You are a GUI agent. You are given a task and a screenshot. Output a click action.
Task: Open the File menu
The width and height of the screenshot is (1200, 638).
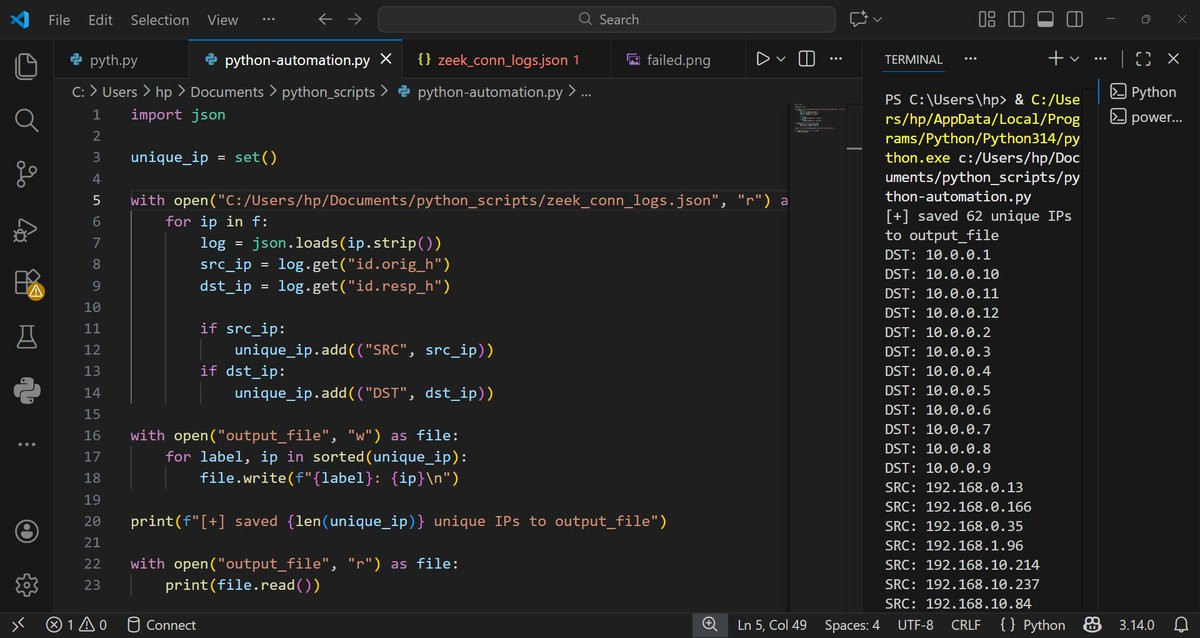[59, 19]
